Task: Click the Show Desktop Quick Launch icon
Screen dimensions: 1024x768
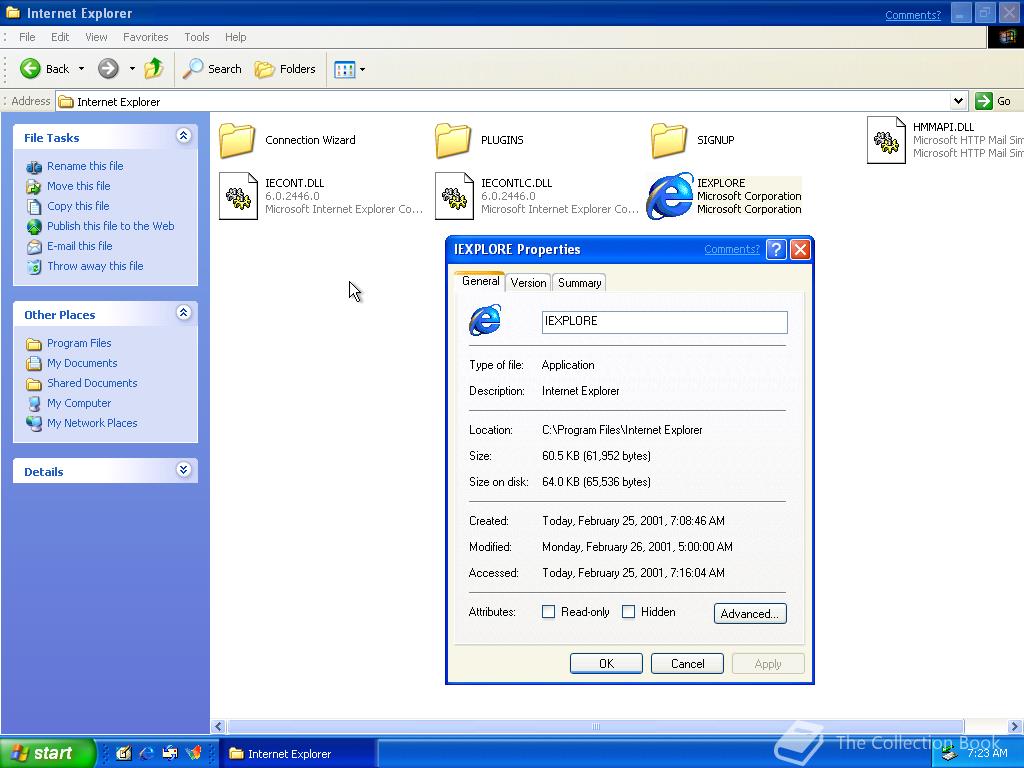Action: (123, 753)
